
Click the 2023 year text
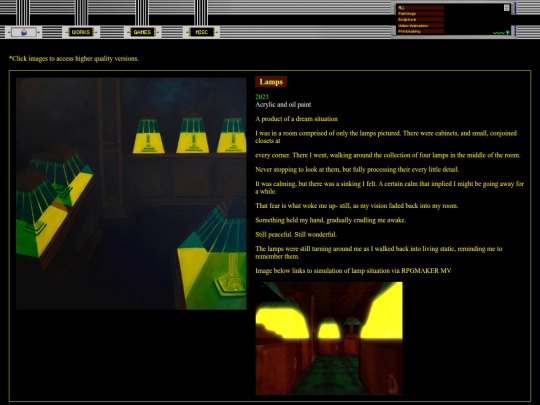point(262,97)
